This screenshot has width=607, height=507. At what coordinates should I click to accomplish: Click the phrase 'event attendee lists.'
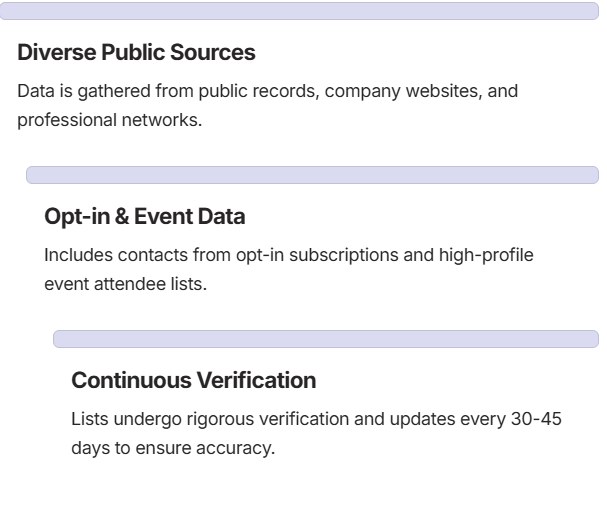click(126, 284)
